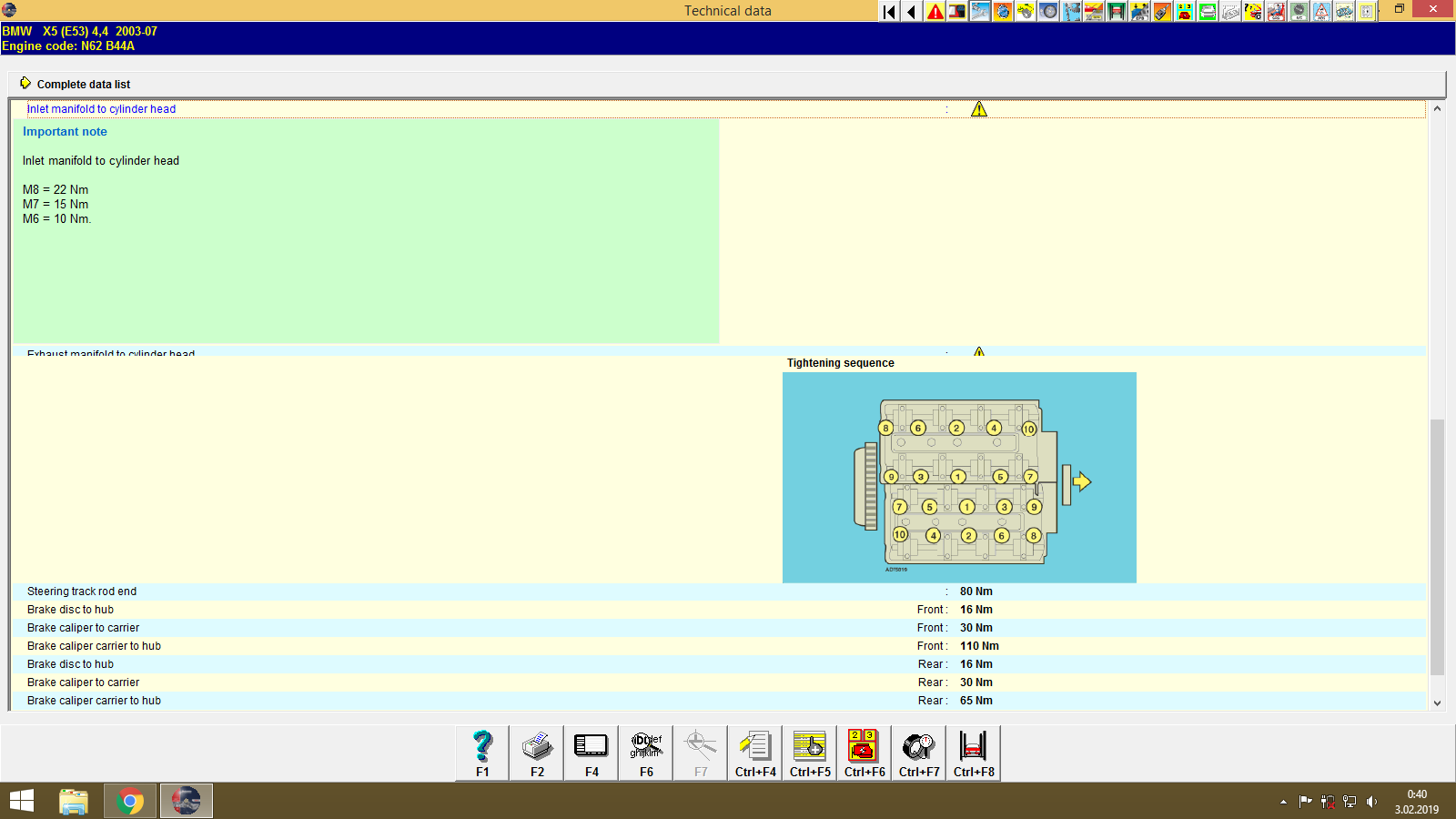Select the Brake caliper carrier to hub entry
The height and width of the screenshot is (819, 1456).
94,645
